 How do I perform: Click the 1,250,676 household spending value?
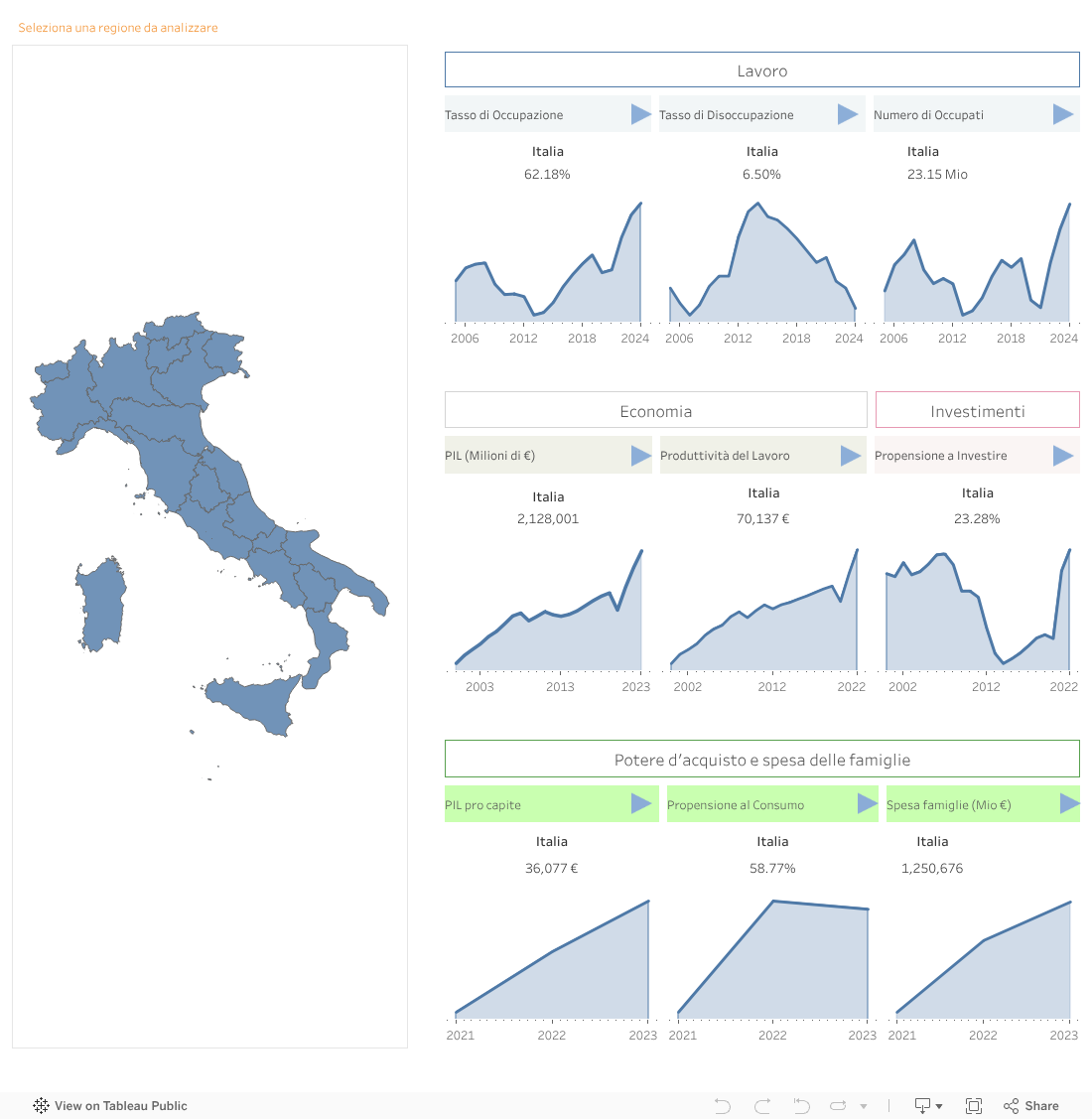coord(931,868)
